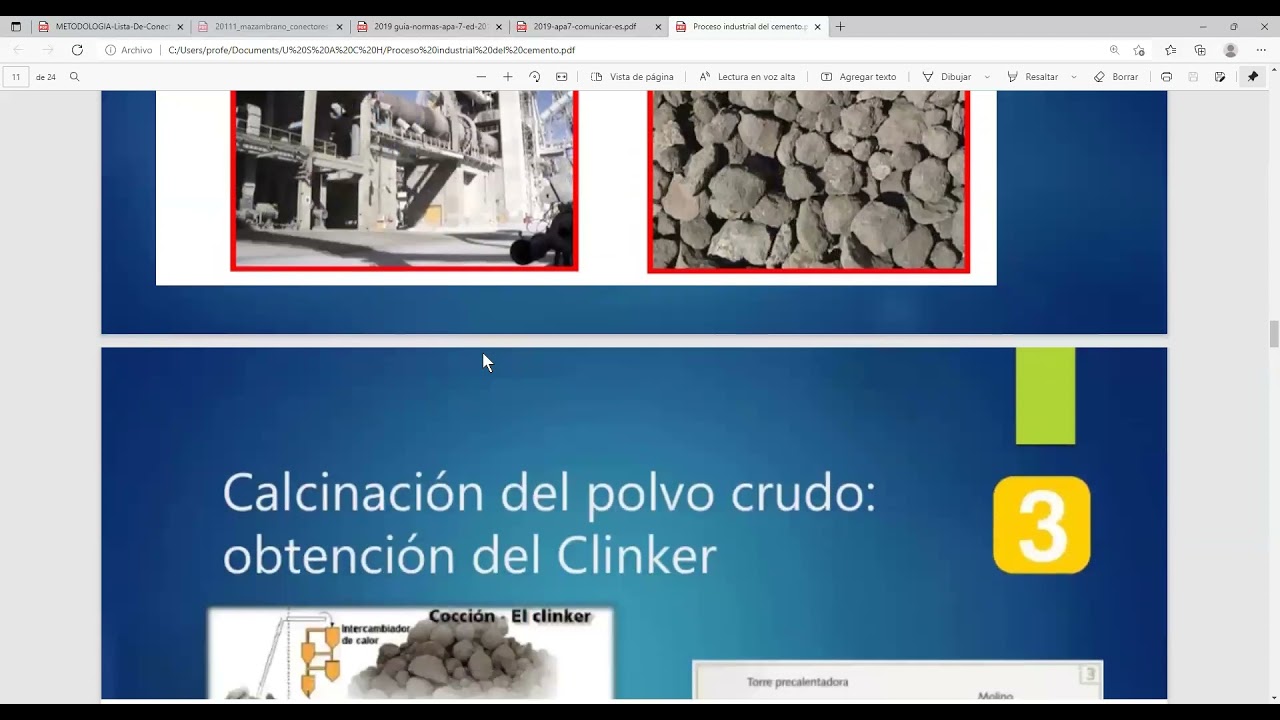Open the Favorites list icon
The height and width of the screenshot is (720, 1280).
point(1170,50)
